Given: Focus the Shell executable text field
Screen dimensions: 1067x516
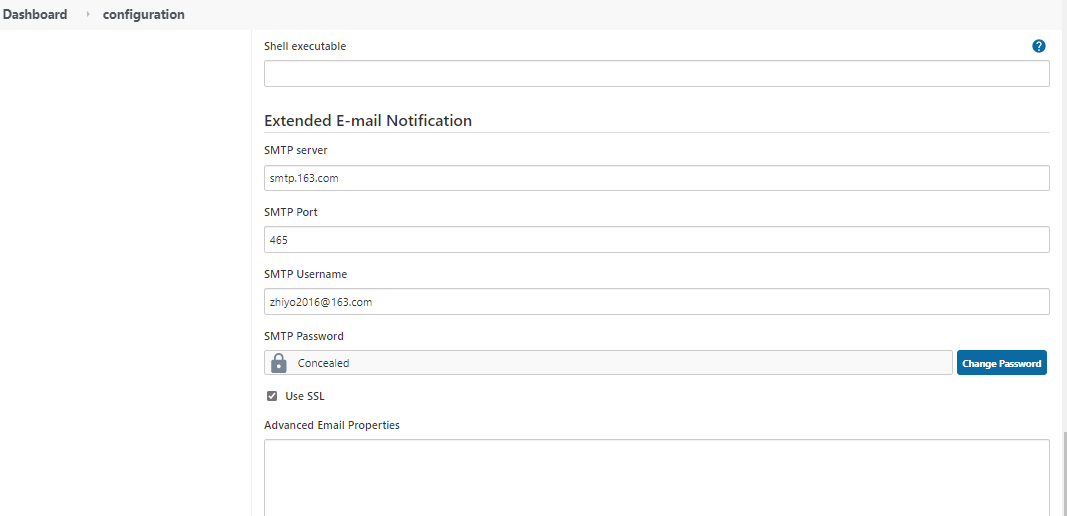Looking at the screenshot, I should 657,74.
